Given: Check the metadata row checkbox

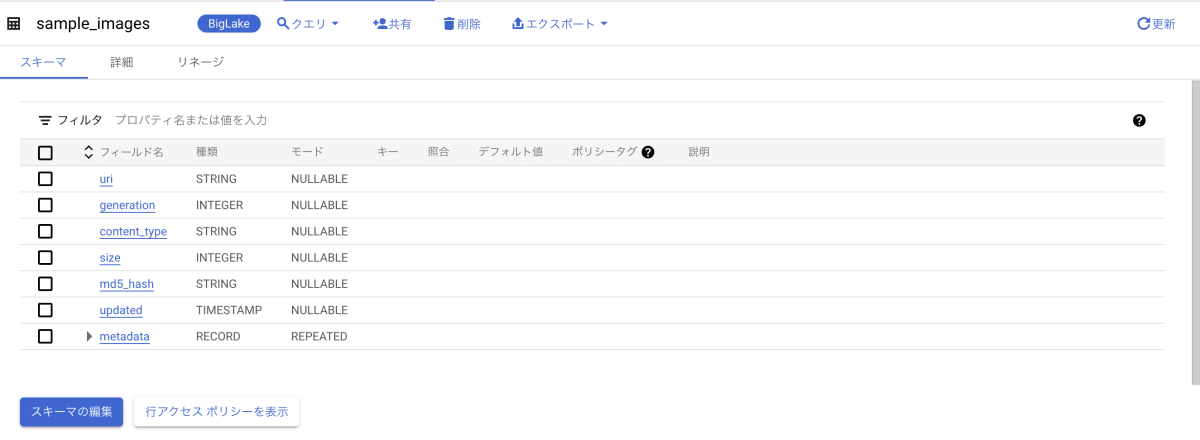Looking at the screenshot, I should (x=45, y=336).
